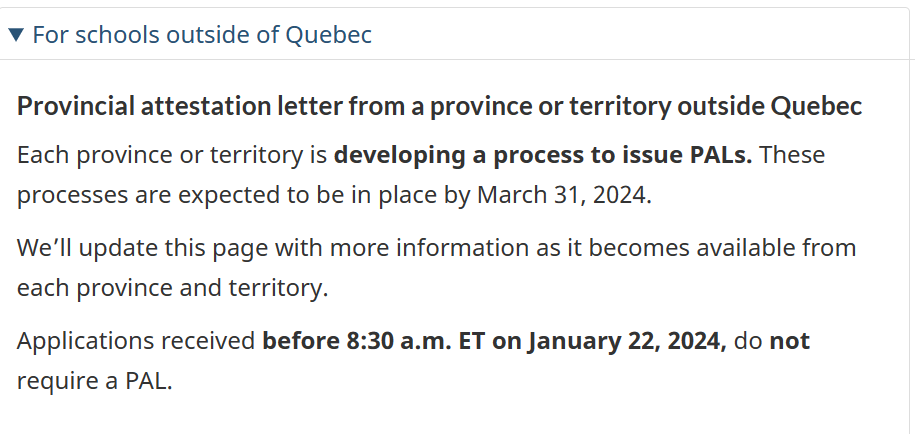This screenshot has width=915, height=434.
Task: Click the "Each province or territory is" text
Action: pyautogui.click(x=172, y=155)
